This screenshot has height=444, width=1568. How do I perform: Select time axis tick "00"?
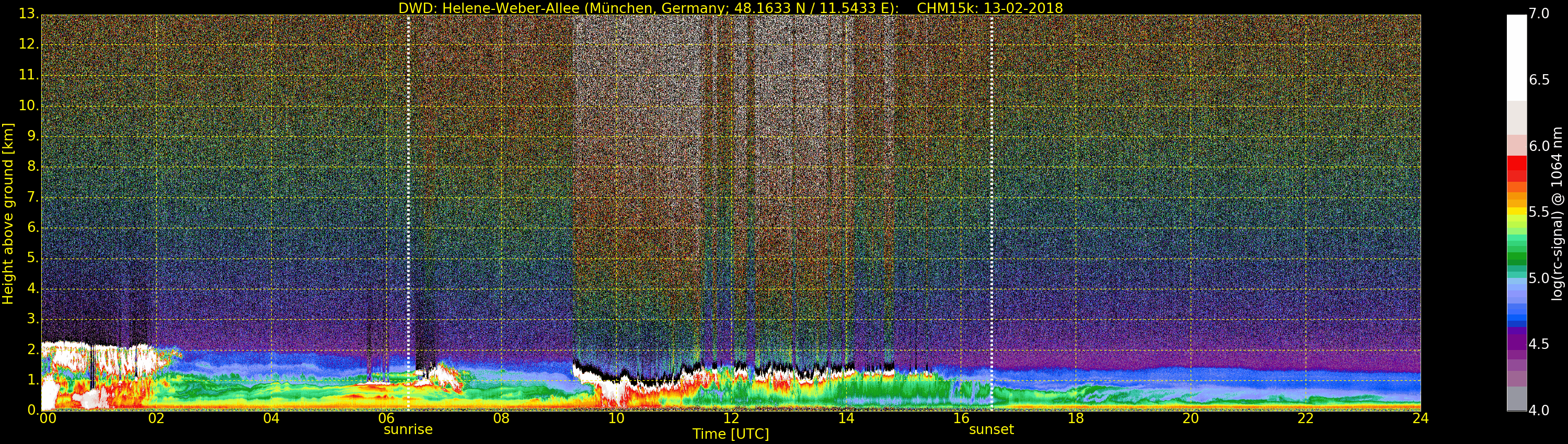[x=48, y=418]
